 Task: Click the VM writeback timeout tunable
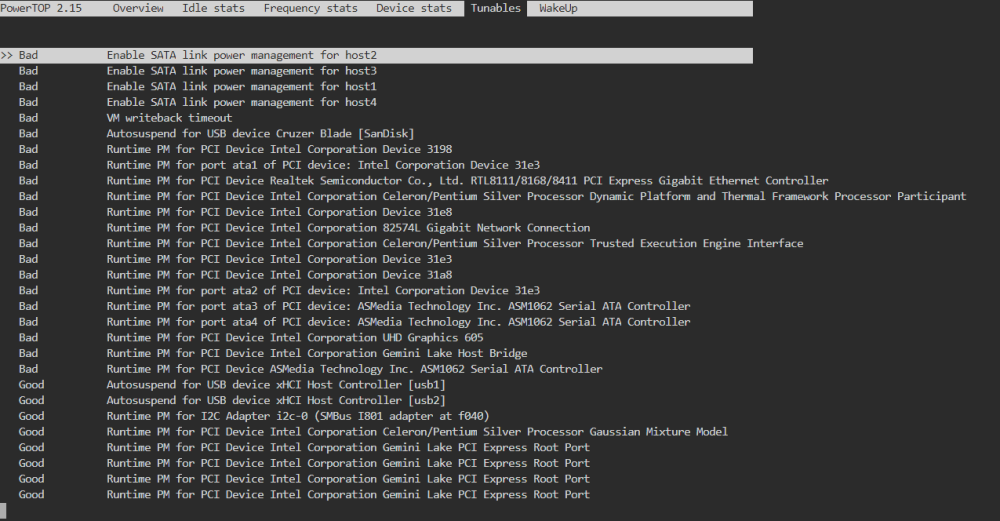coord(125,118)
